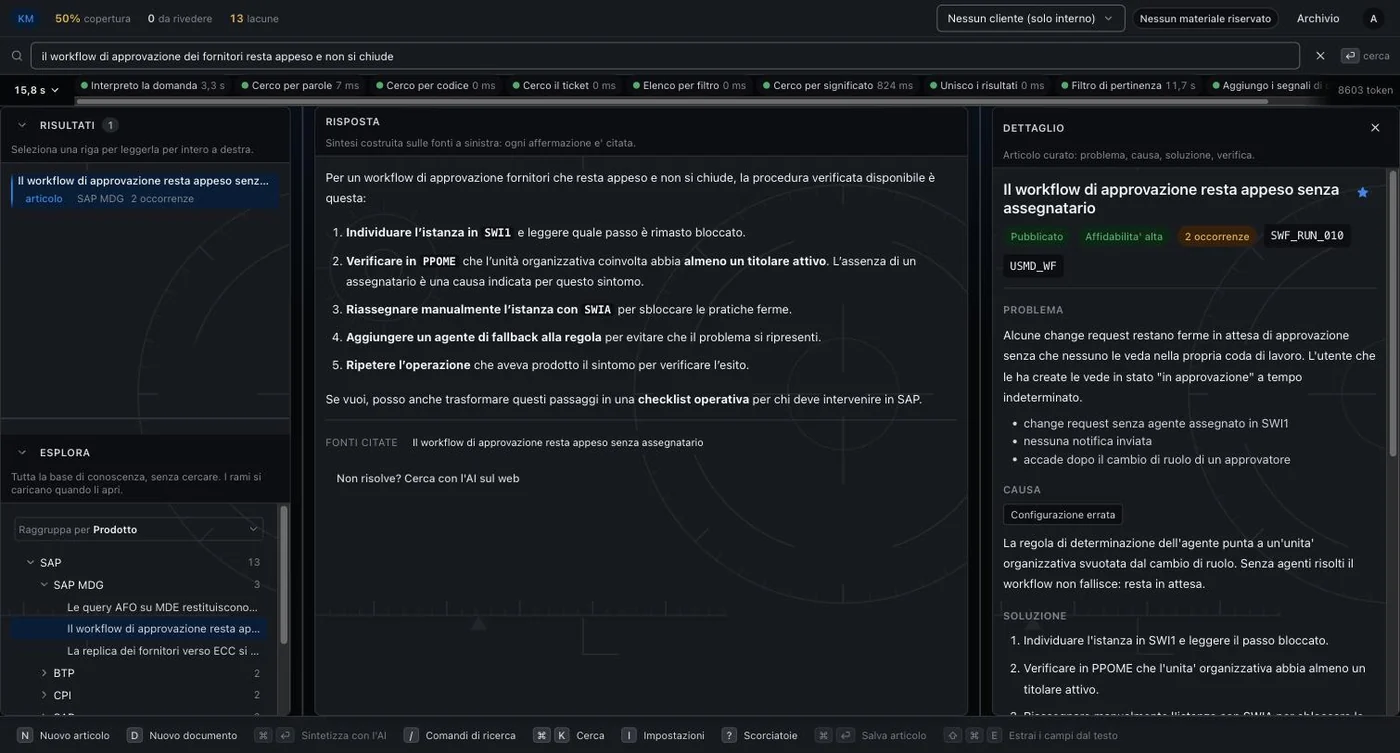1400x753 pixels.
Task: Open tree item 'La replica dei fornitori verso ECC'
Action: [163, 651]
